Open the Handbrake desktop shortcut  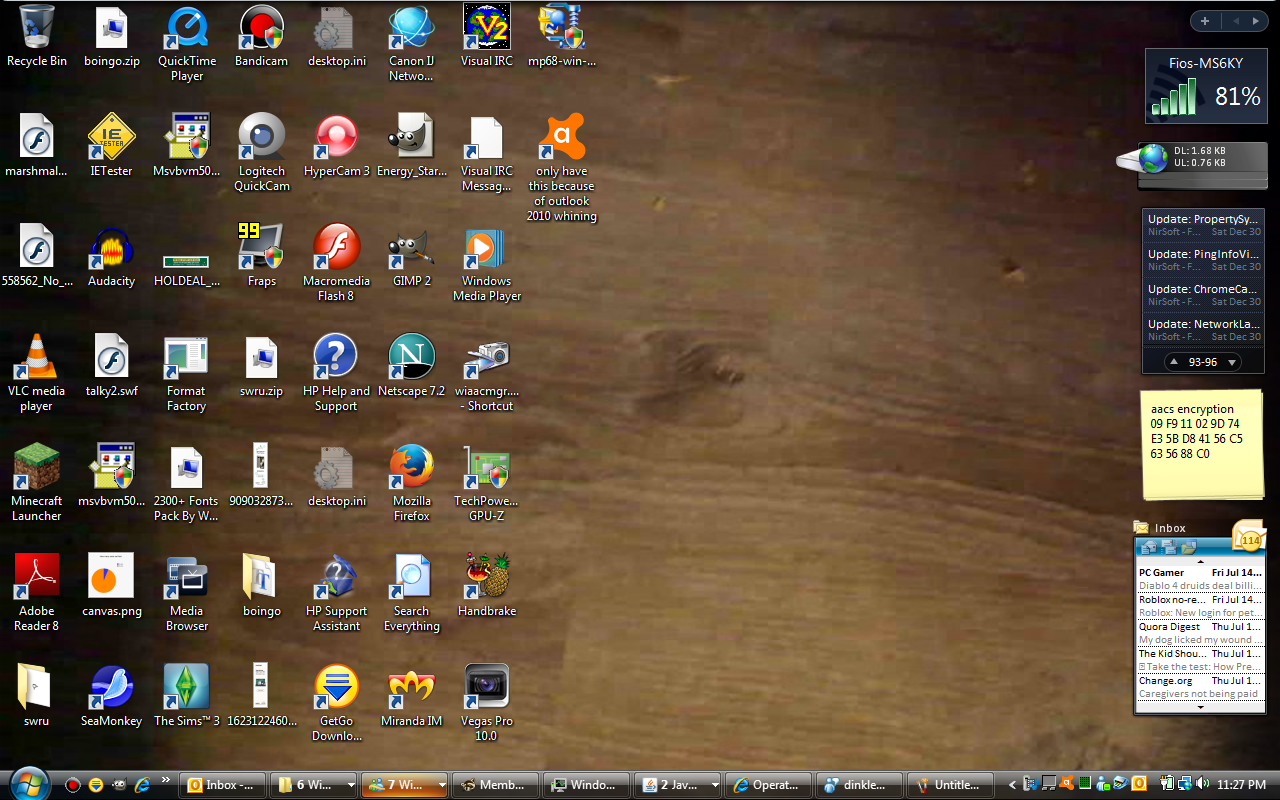[x=486, y=582]
